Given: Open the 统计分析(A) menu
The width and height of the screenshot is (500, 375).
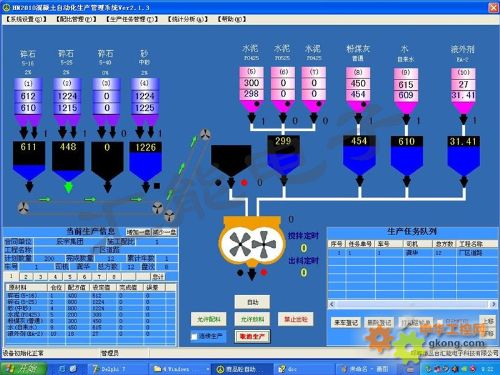Looking at the screenshot, I should [188, 19].
